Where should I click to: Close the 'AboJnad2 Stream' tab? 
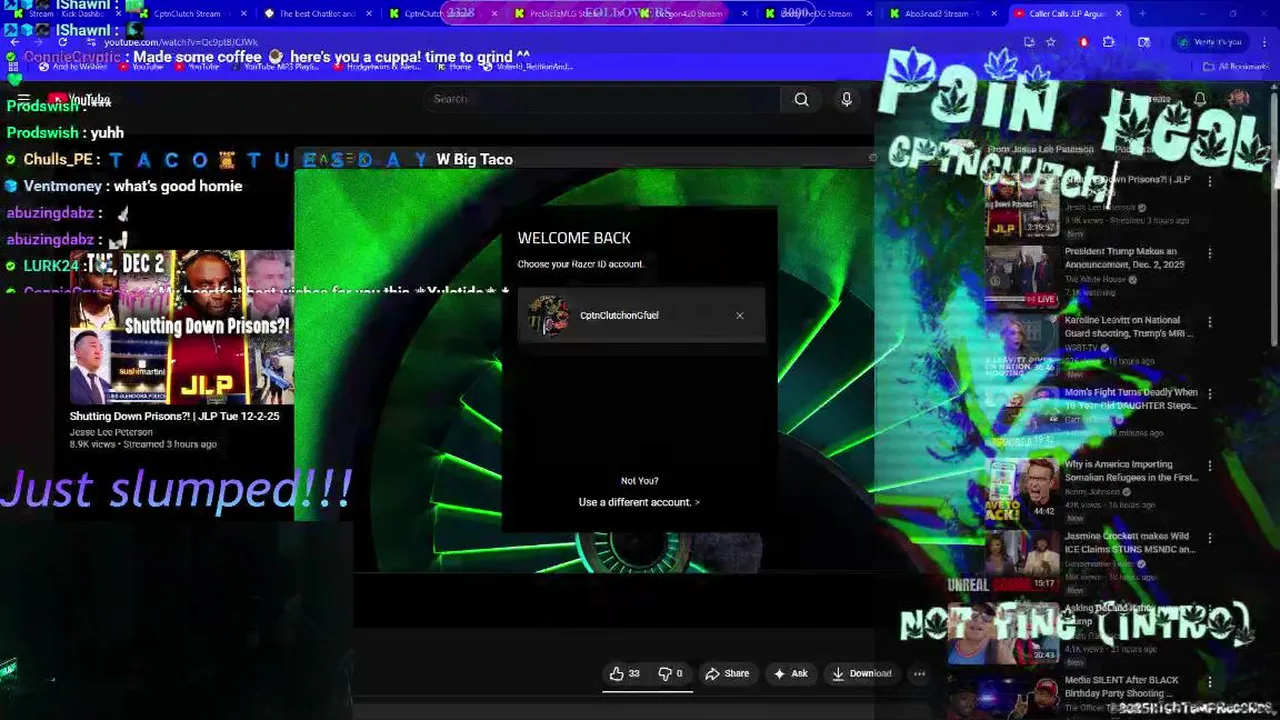[x=994, y=14]
